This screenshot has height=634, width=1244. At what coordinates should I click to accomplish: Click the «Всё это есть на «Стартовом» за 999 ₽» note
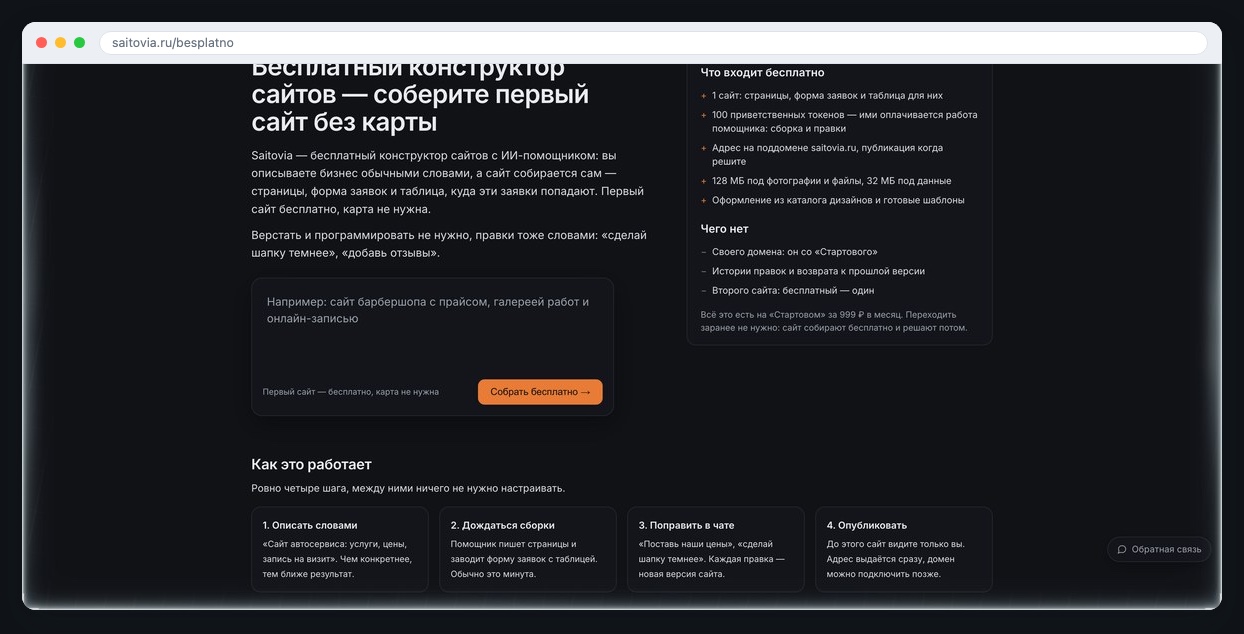click(x=834, y=321)
